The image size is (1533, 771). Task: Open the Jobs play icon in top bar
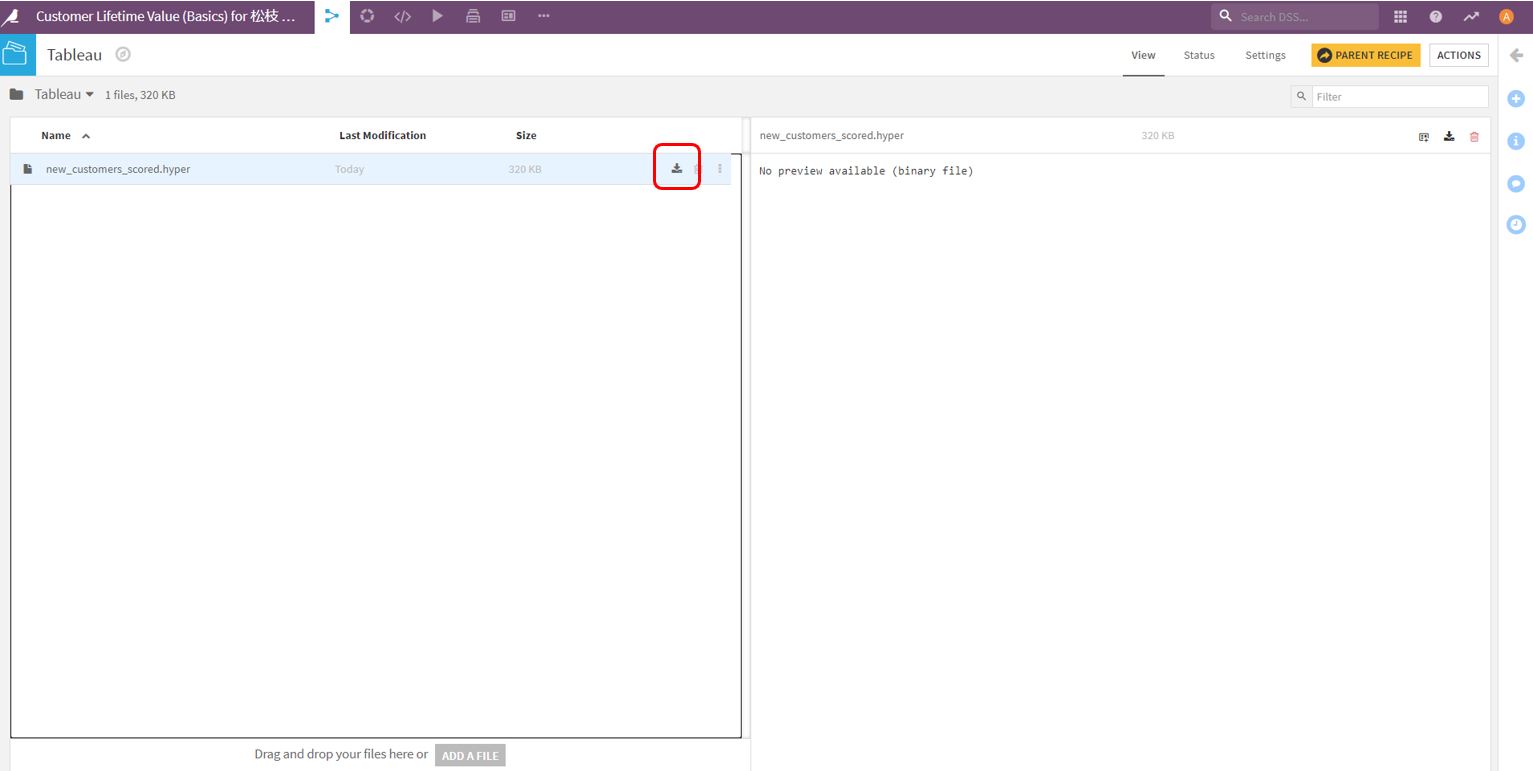pyautogui.click(x=437, y=16)
